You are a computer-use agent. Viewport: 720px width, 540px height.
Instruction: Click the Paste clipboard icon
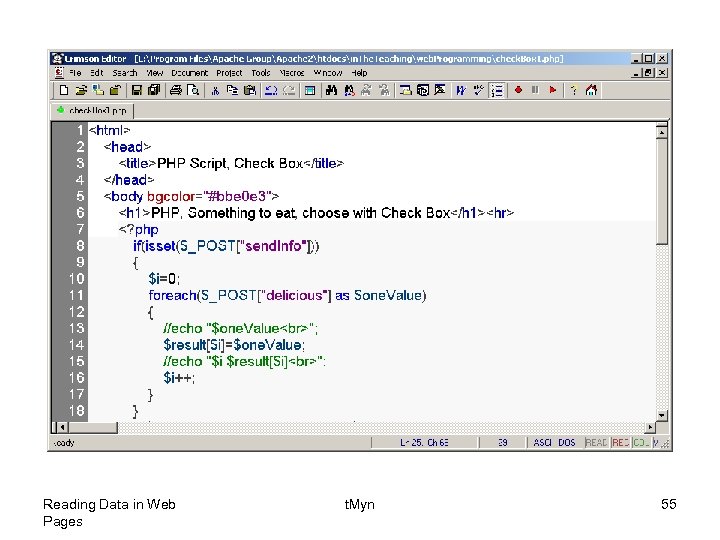coord(250,90)
